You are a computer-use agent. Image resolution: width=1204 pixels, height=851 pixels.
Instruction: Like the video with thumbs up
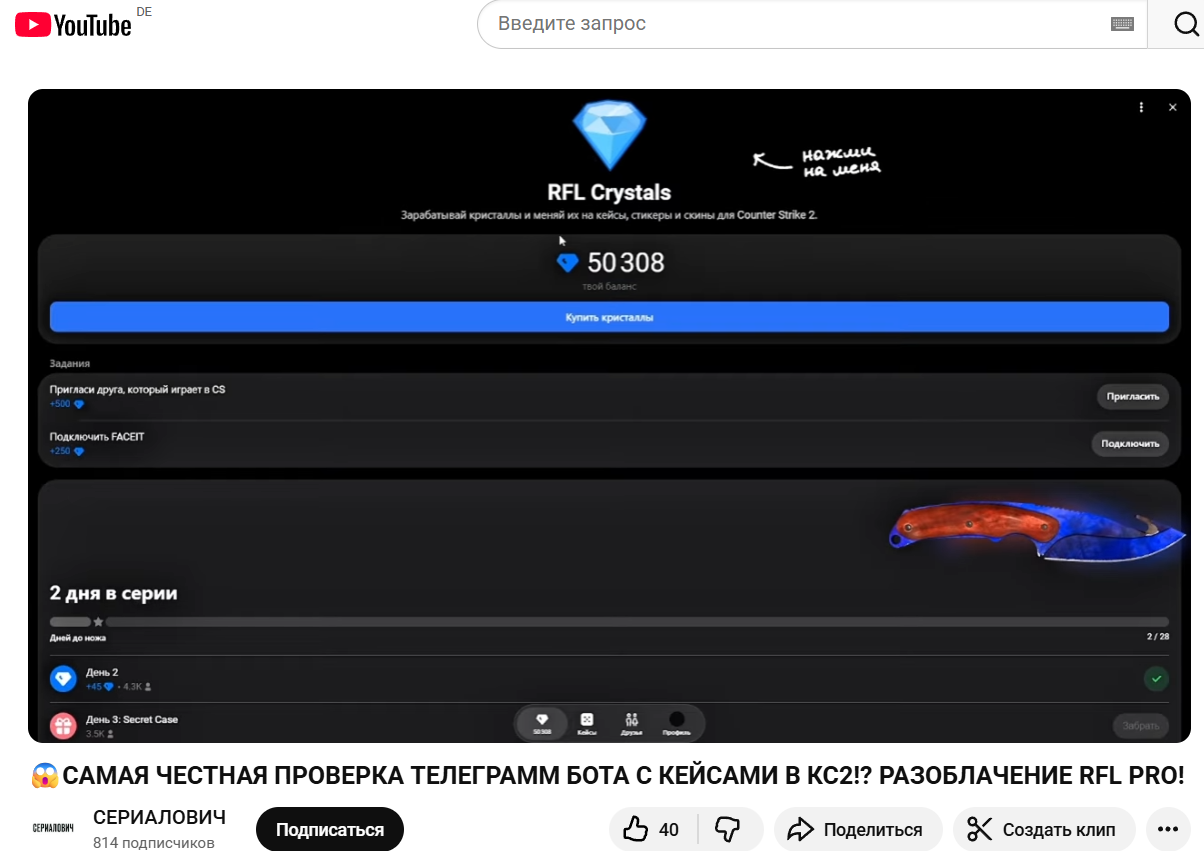[651, 829]
